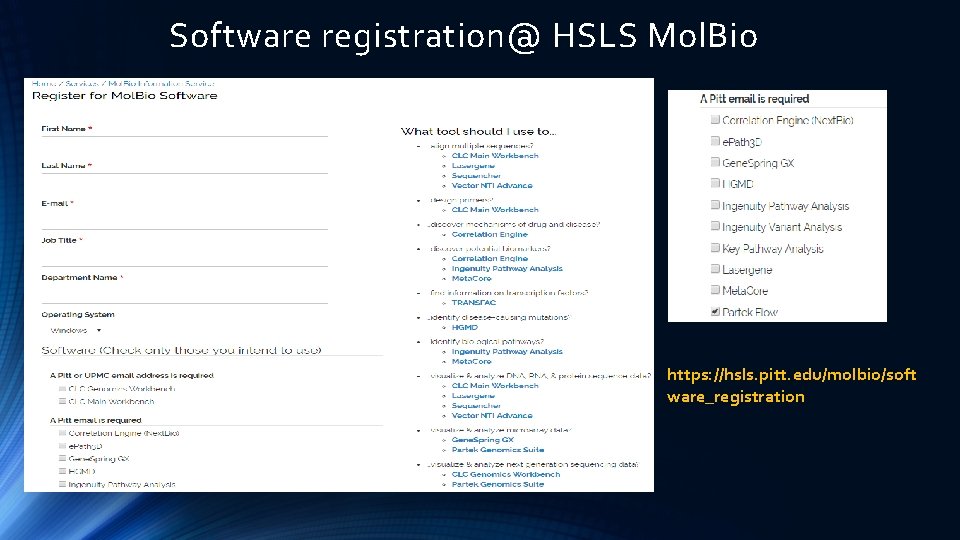Open Sequencher link under align multiple sequences
This screenshot has width=960, height=540.
click(x=476, y=175)
